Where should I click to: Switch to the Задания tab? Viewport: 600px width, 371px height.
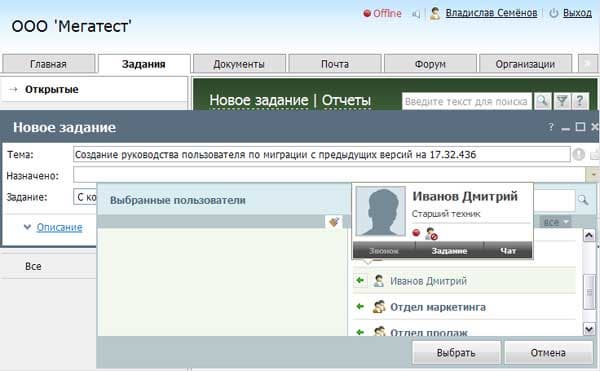(x=144, y=64)
